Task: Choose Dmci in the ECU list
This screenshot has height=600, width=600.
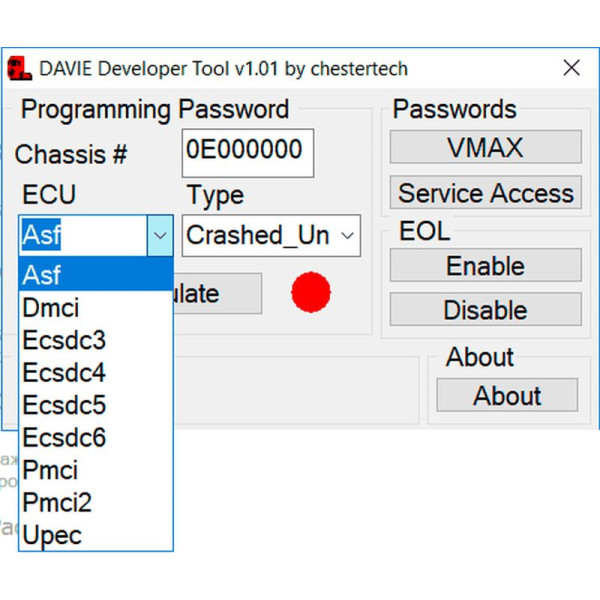Action: (x=95, y=308)
